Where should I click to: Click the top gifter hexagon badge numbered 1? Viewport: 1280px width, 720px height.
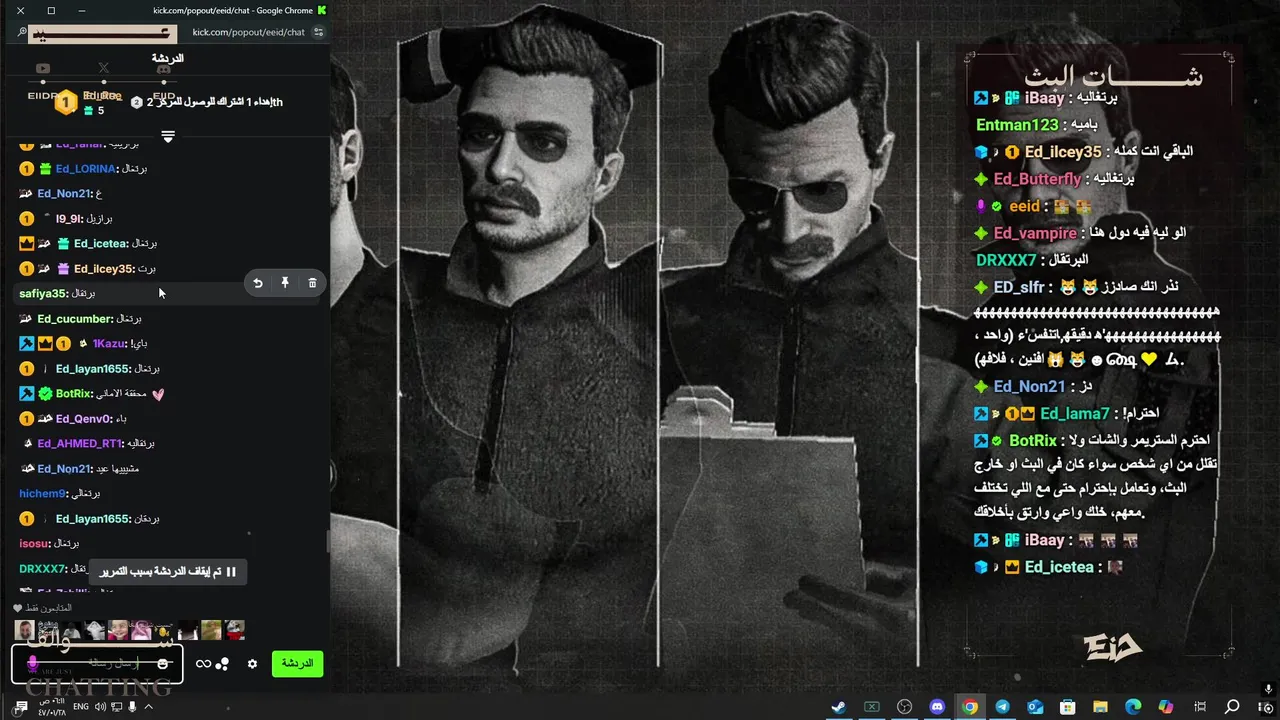66,101
